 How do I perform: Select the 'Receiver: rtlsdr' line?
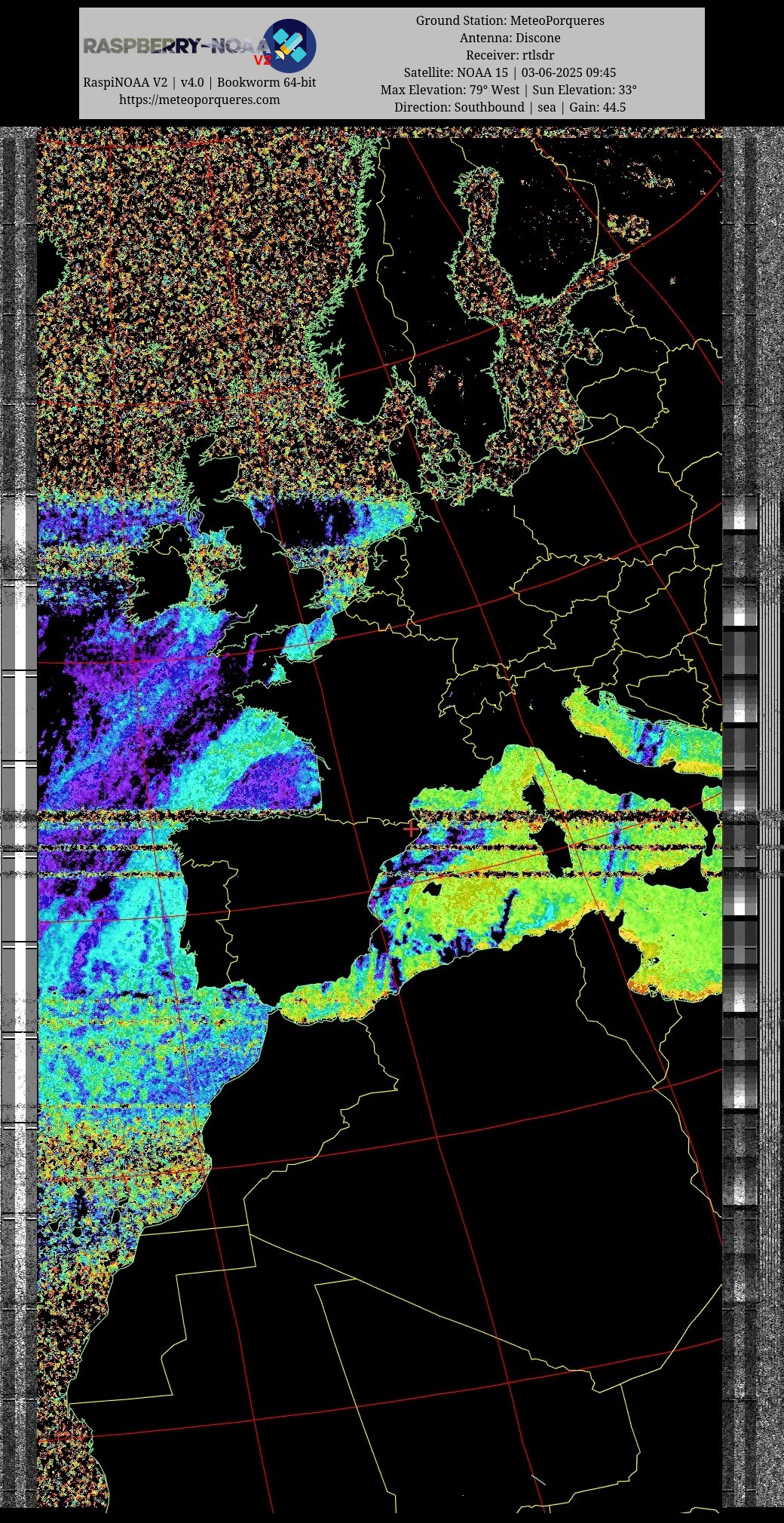click(x=510, y=55)
